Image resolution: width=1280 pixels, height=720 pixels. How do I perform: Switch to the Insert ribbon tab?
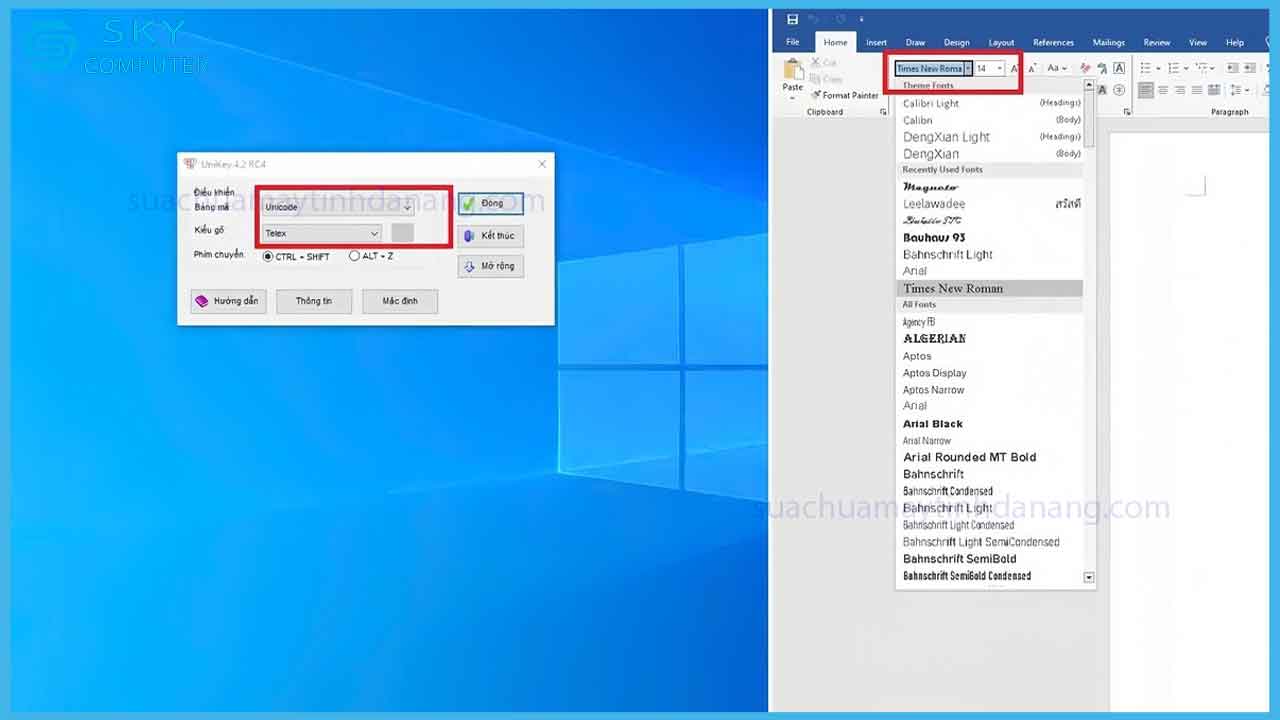click(x=876, y=42)
